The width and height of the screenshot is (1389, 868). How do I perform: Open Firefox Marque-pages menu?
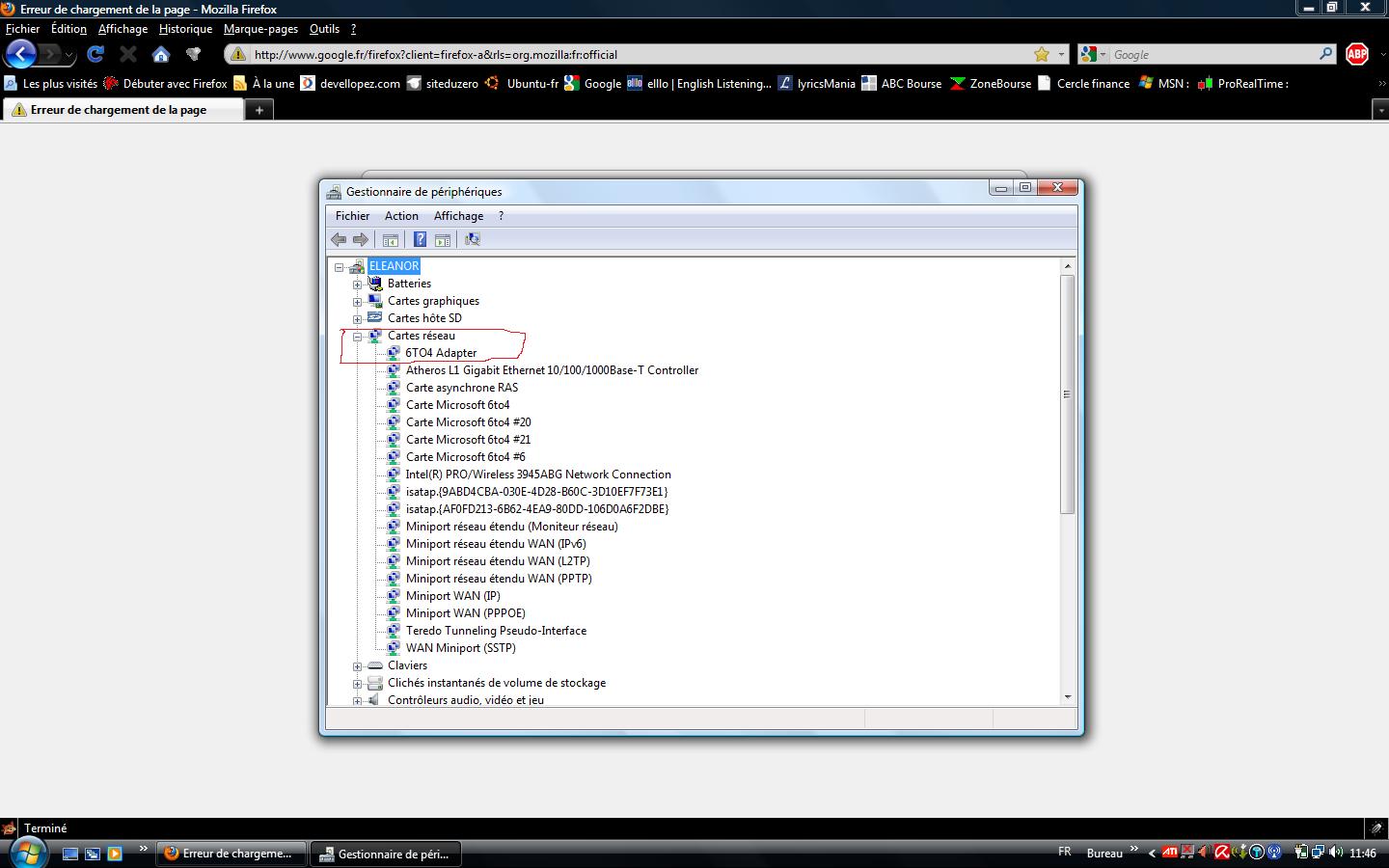(260, 29)
